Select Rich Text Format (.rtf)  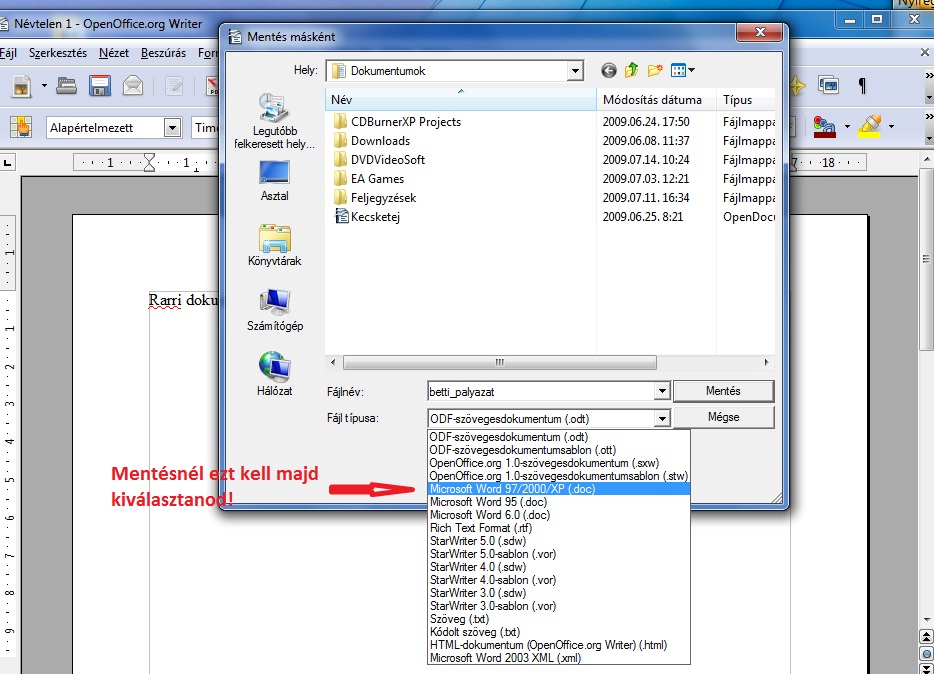point(559,528)
